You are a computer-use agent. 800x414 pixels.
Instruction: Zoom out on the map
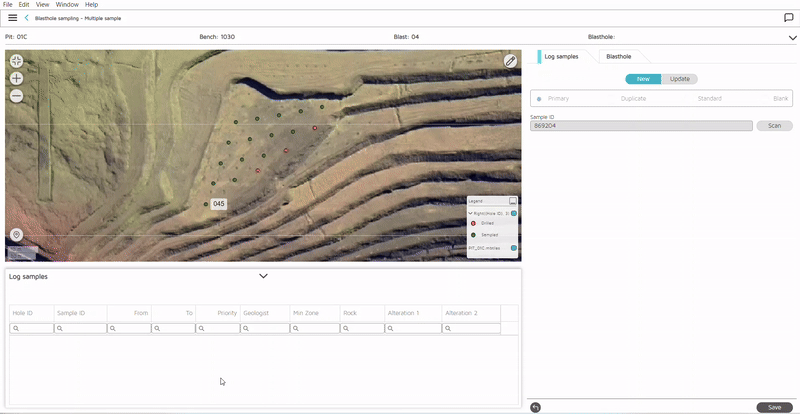coord(16,96)
